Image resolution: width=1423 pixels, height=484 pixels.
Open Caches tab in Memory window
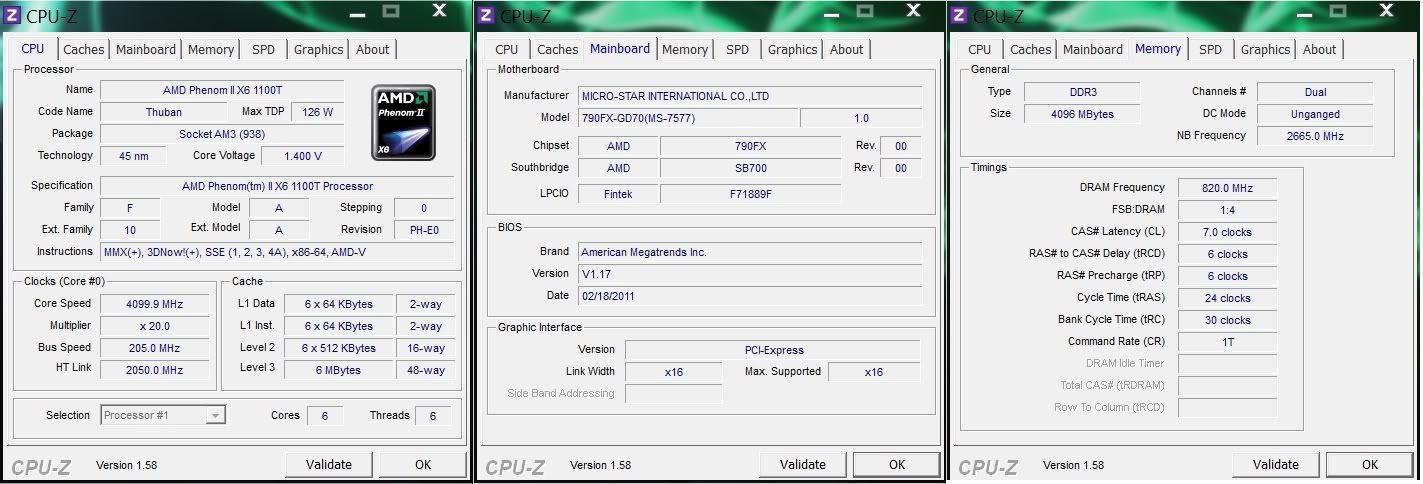(x=1031, y=49)
